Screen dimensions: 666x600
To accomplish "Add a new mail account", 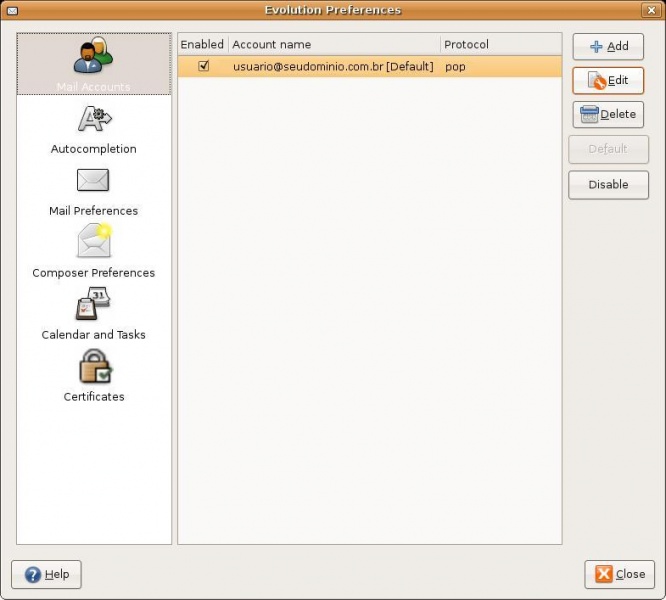I will tap(608, 46).
